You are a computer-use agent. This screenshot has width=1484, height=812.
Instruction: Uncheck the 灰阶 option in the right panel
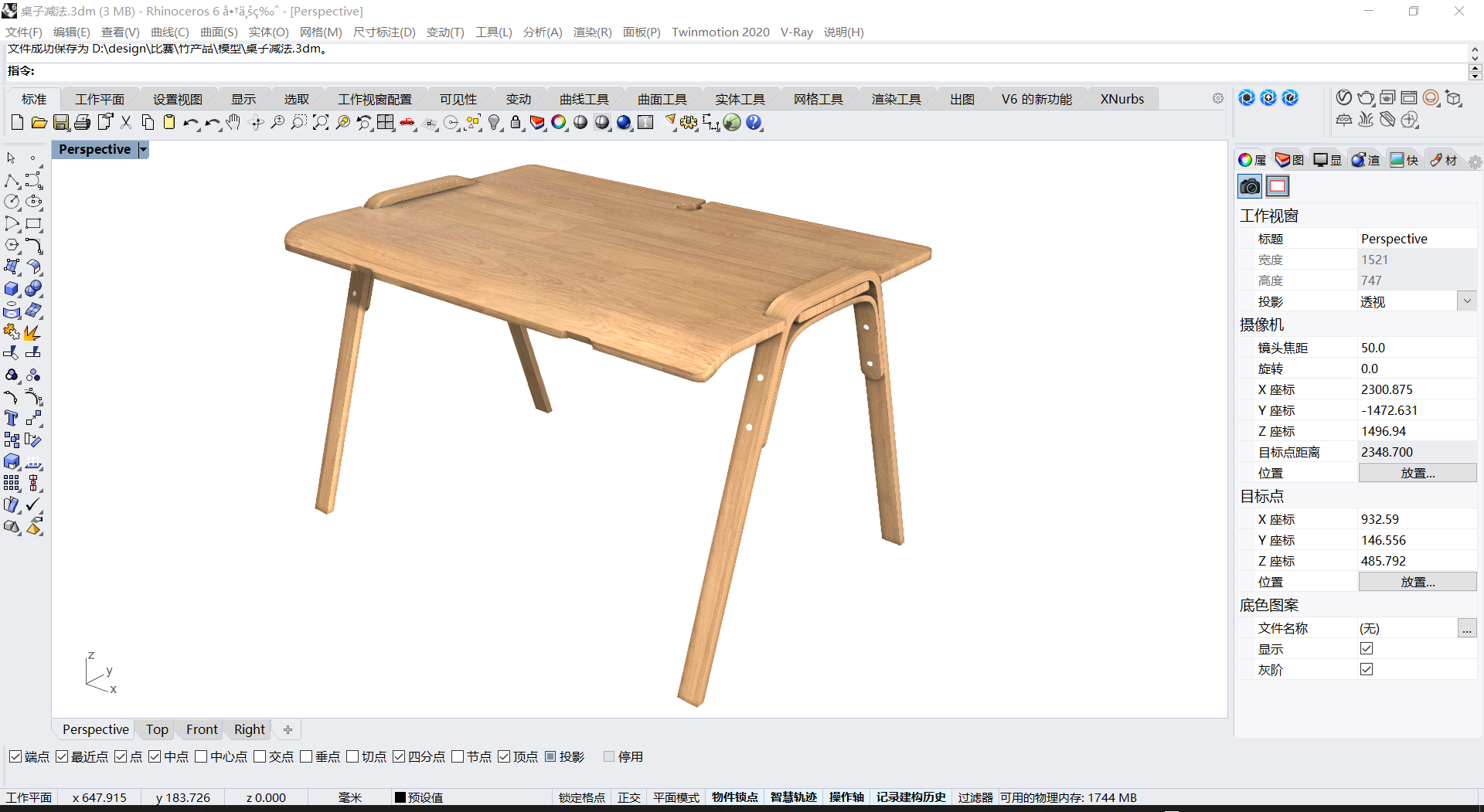[x=1367, y=669]
